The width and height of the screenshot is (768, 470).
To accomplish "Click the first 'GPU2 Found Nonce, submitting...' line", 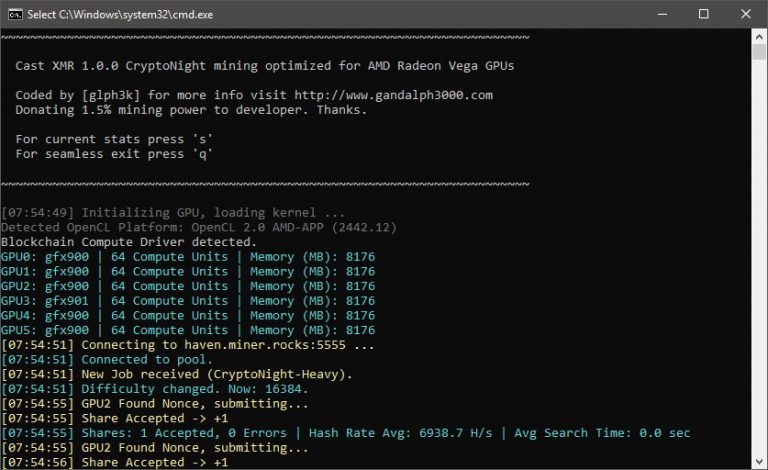I will (x=155, y=403).
